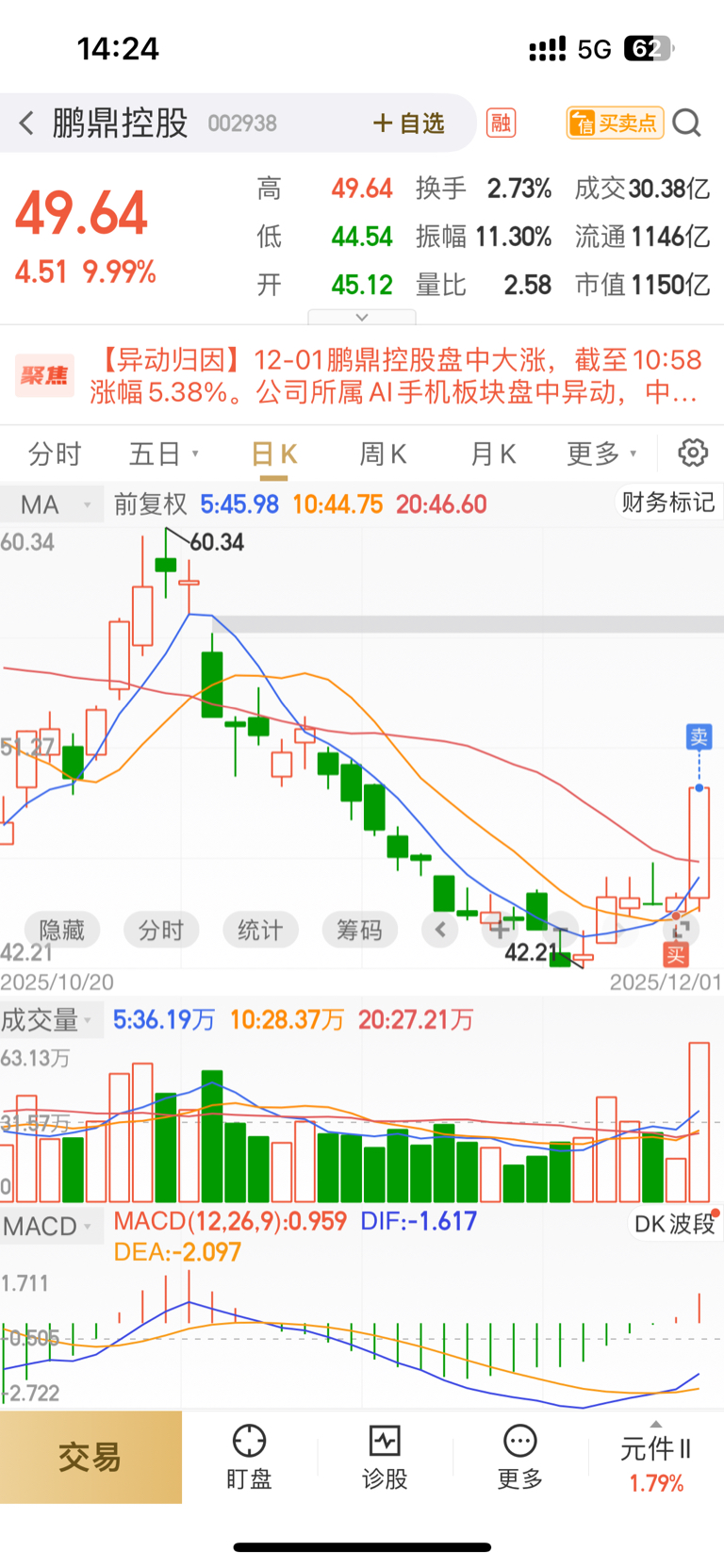Viewport: 724px width, 1568px height.
Task: Change 前复权 adjustment mode
Action: (x=151, y=504)
